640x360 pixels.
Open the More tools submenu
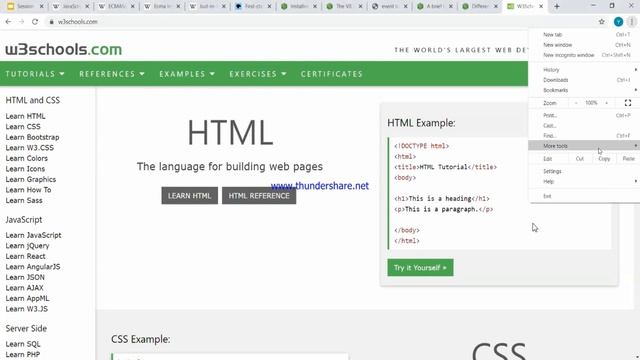click(584, 146)
